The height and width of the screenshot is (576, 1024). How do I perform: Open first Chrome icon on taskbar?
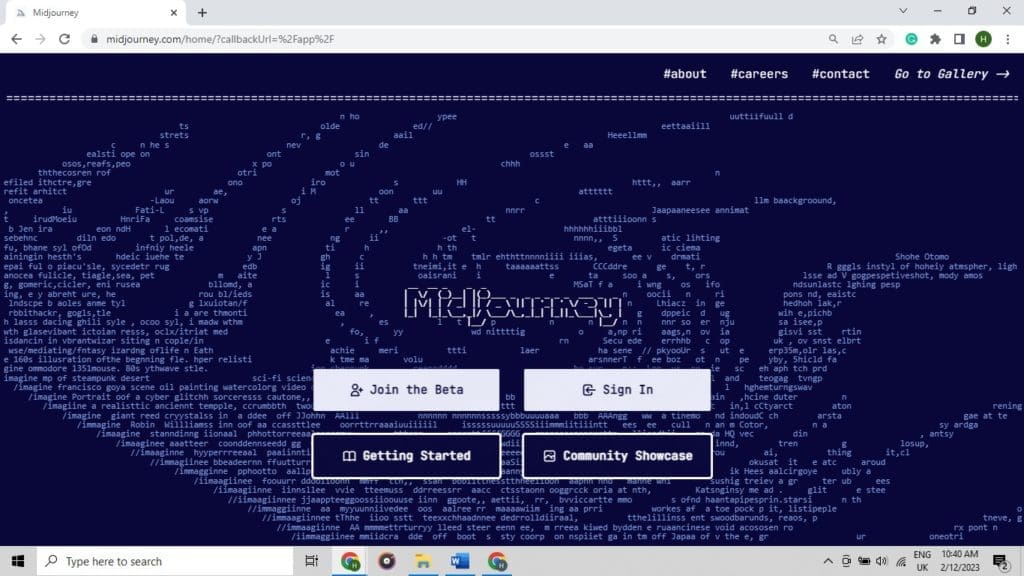pos(350,561)
